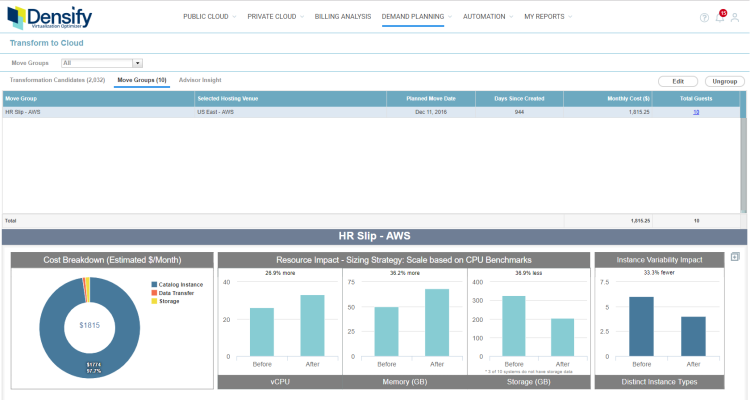Click the Memory (GB) Before bar
The height and width of the screenshot is (400, 750).
(386, 332)
